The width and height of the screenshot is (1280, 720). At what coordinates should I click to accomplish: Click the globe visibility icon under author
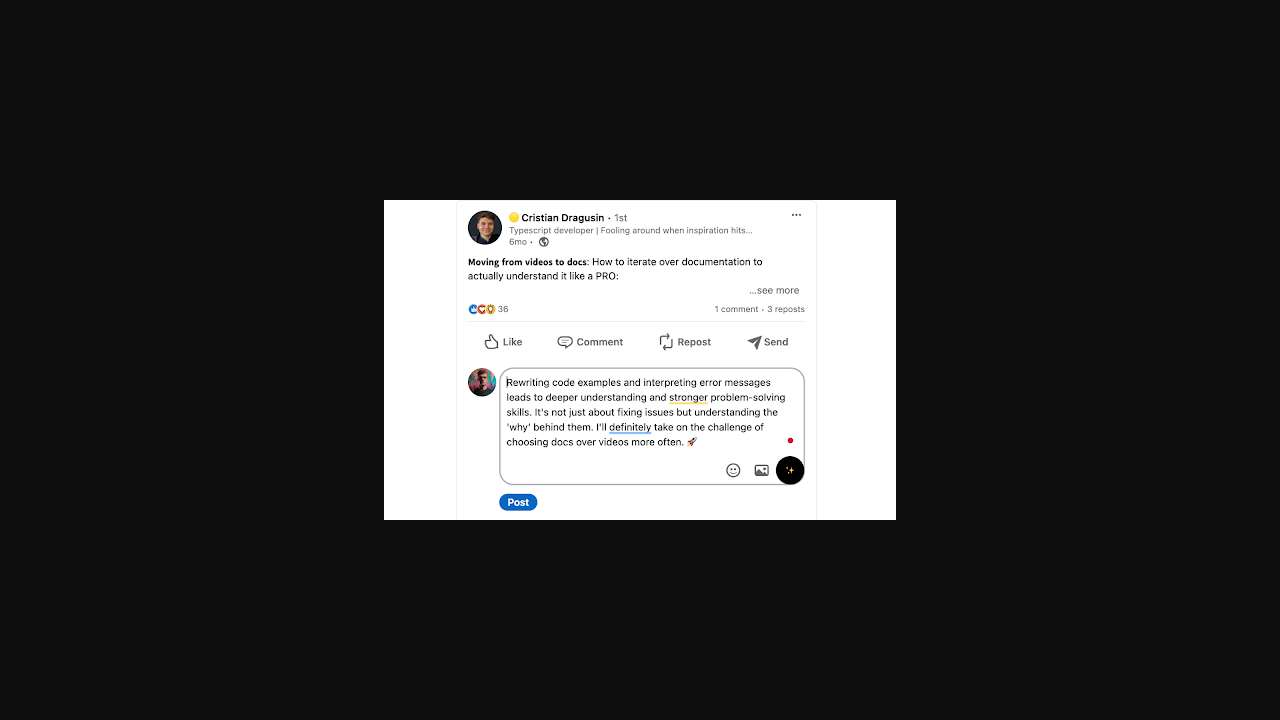[x=544, y=242]
